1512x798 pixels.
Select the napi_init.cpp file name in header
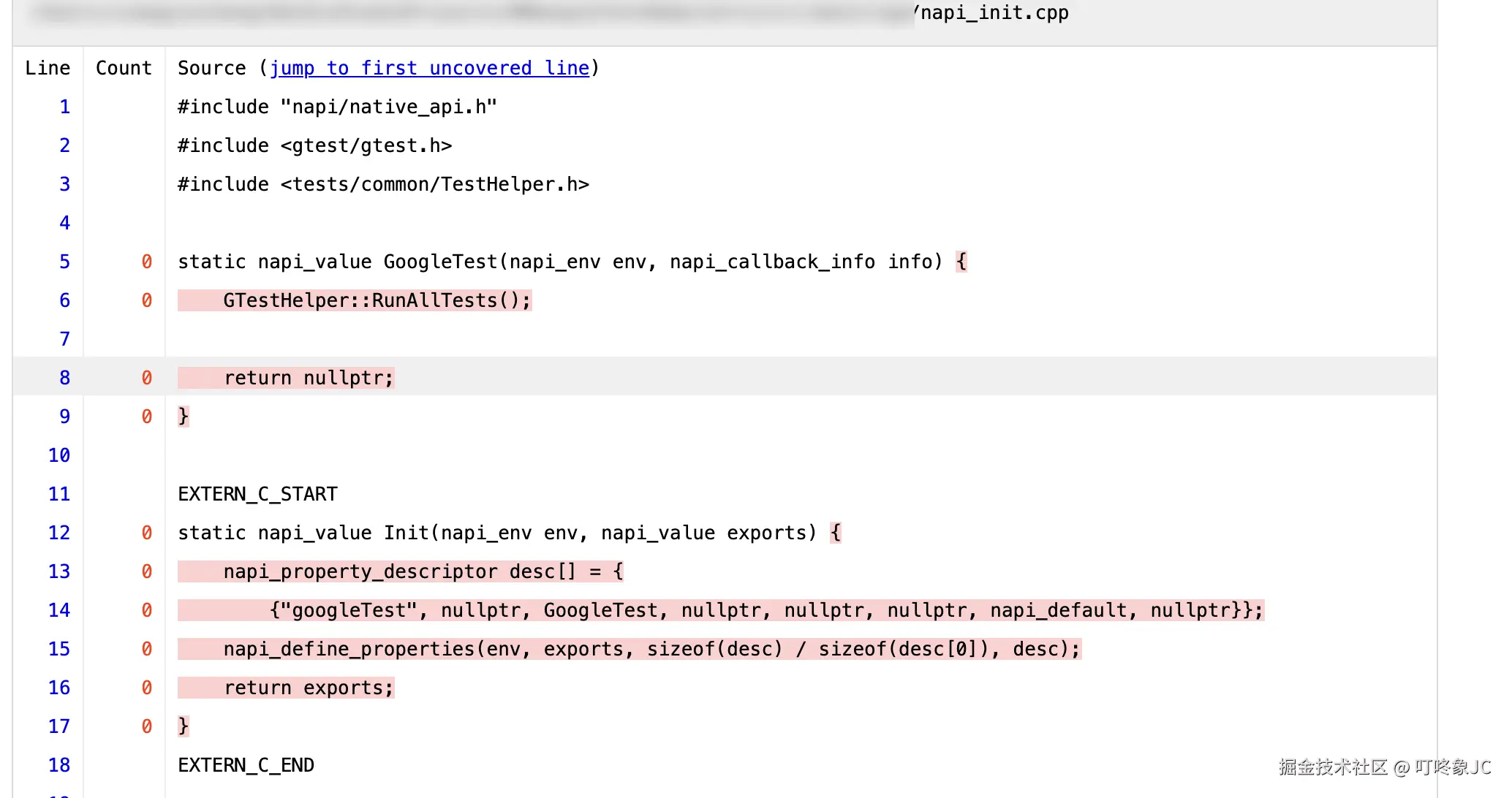(993, 12)
